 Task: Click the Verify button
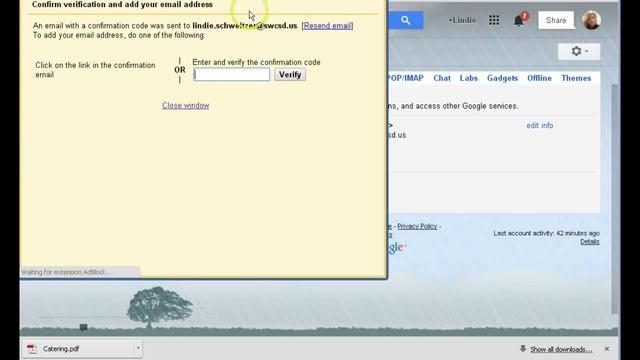(x=290, y=75)
